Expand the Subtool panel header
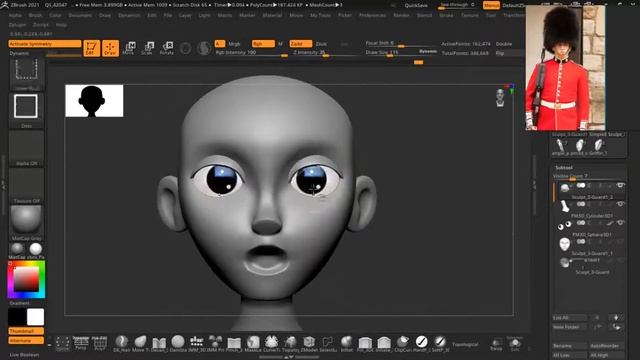 point(564,168)
